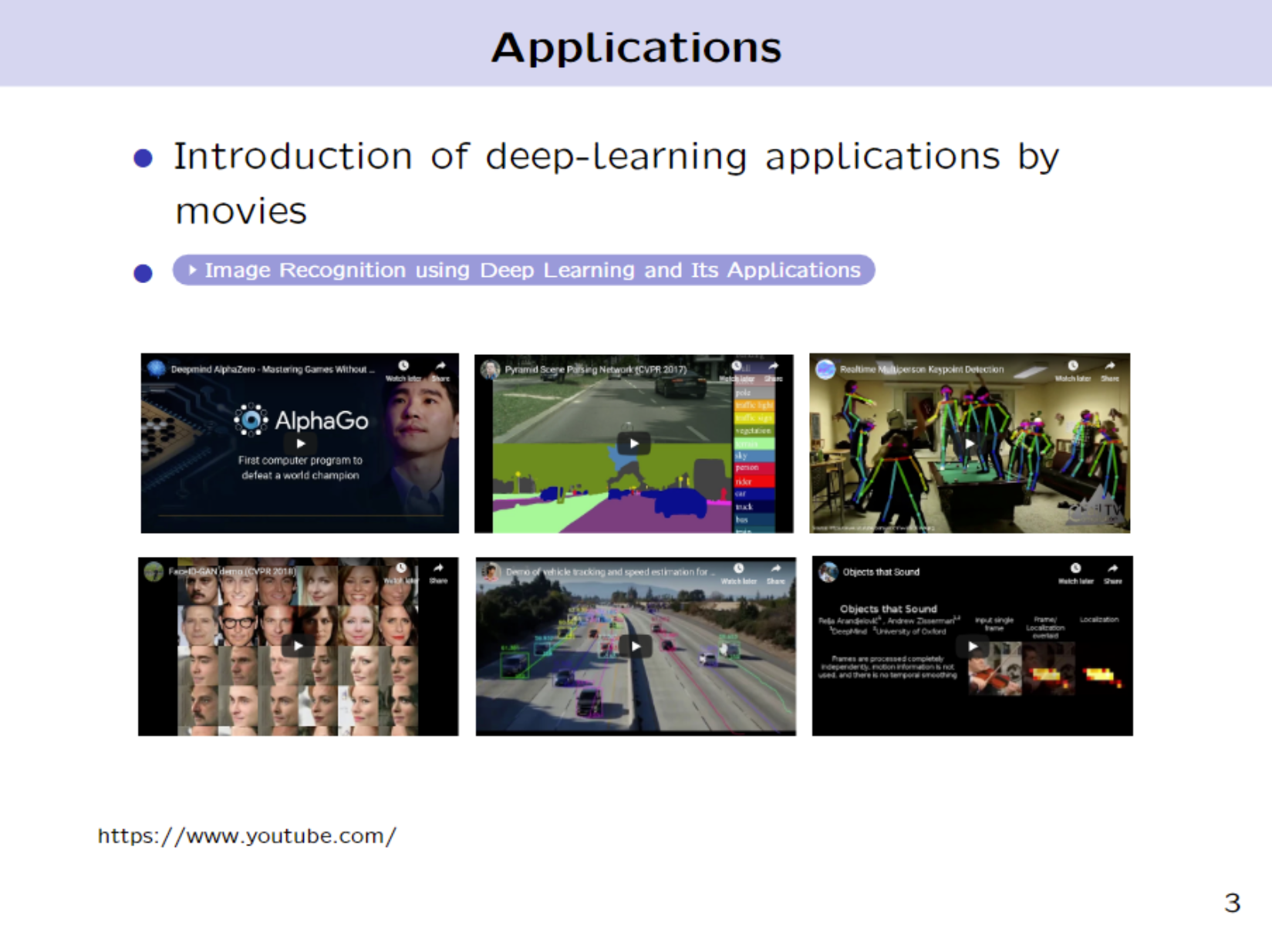The image size is (1272, 952).
Task: Play the vehicle tracking and speed estimation video
Action: click(x=636, y=646)
